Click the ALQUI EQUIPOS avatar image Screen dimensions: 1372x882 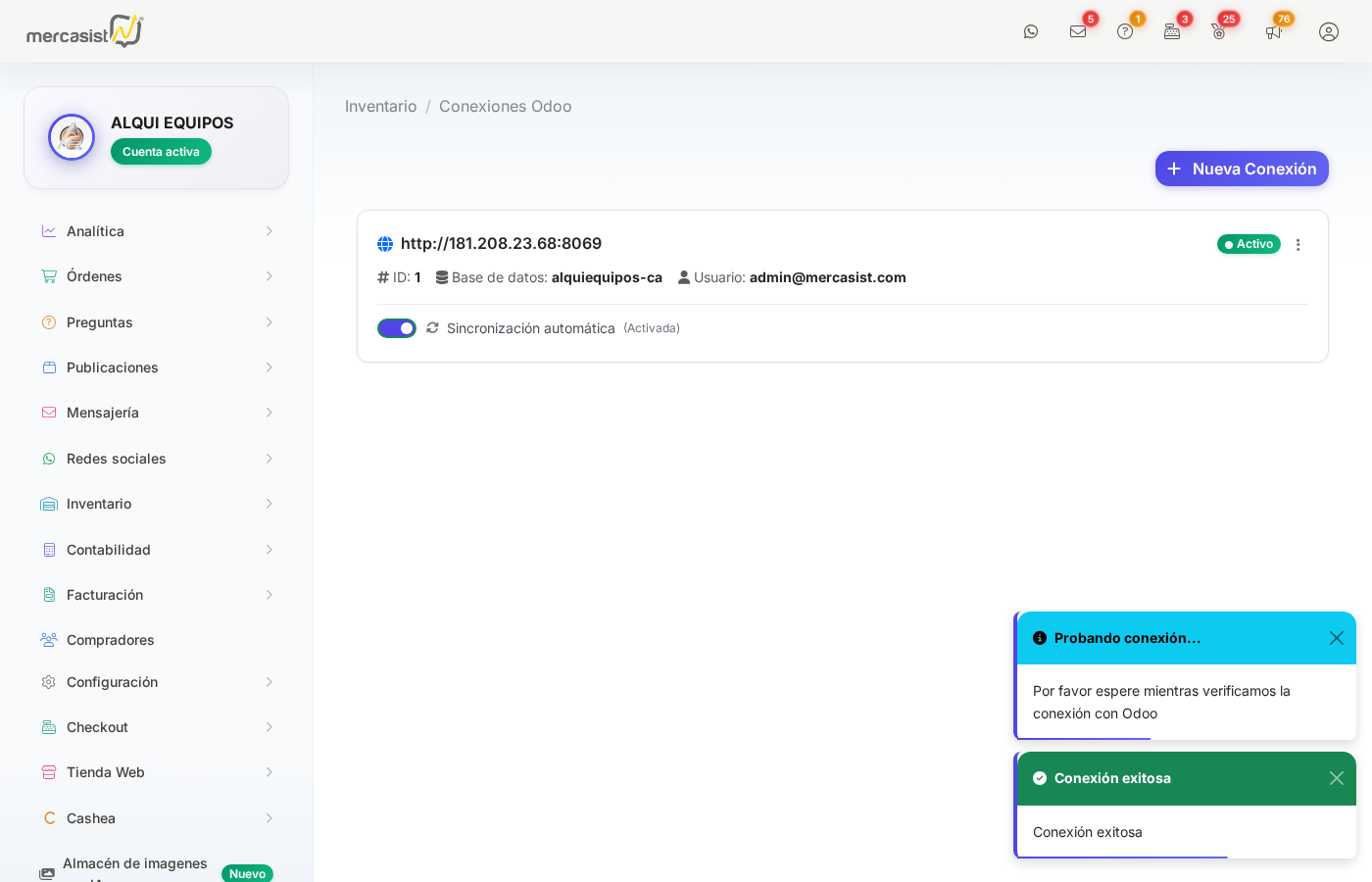72,137
